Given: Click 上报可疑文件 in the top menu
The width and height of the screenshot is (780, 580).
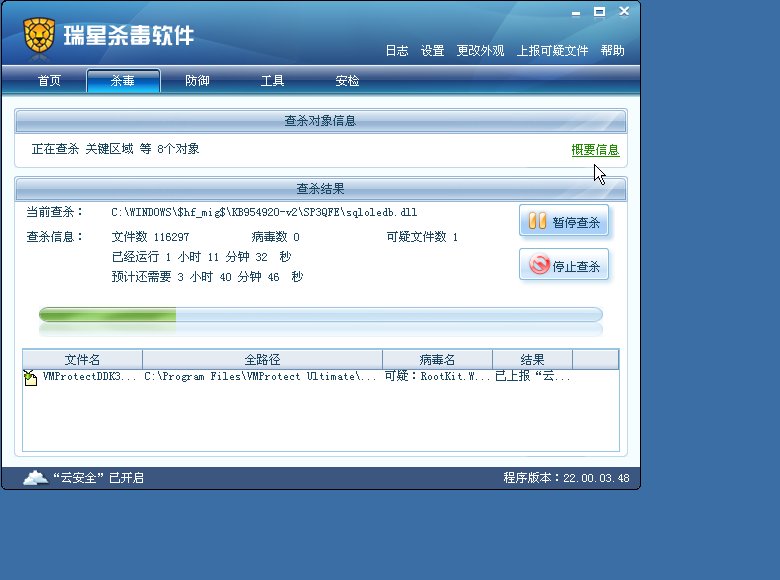Looking at the screenshot, I should click(552, 51).
